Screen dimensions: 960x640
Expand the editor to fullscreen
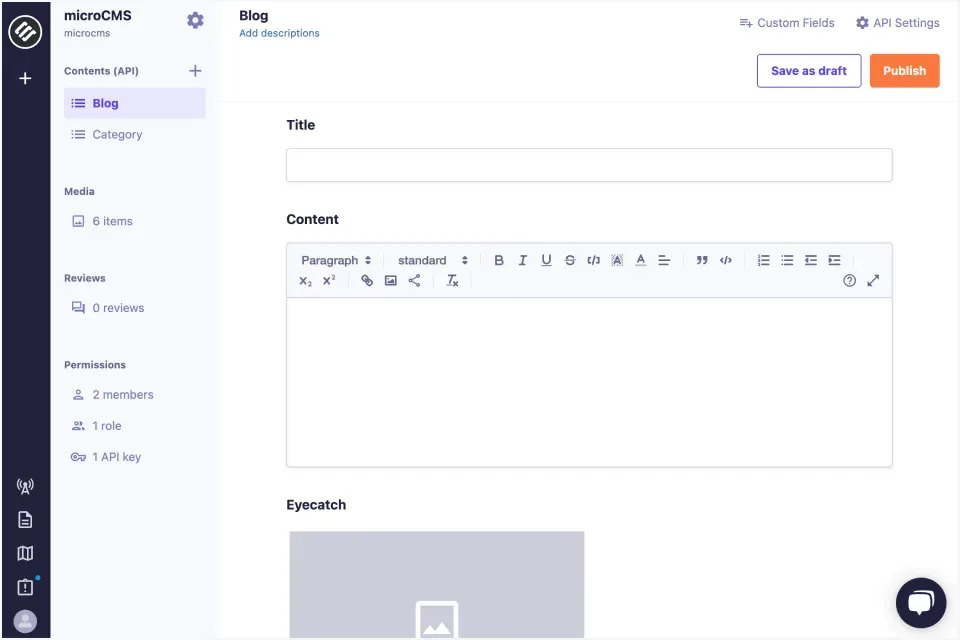pos(872,281)
